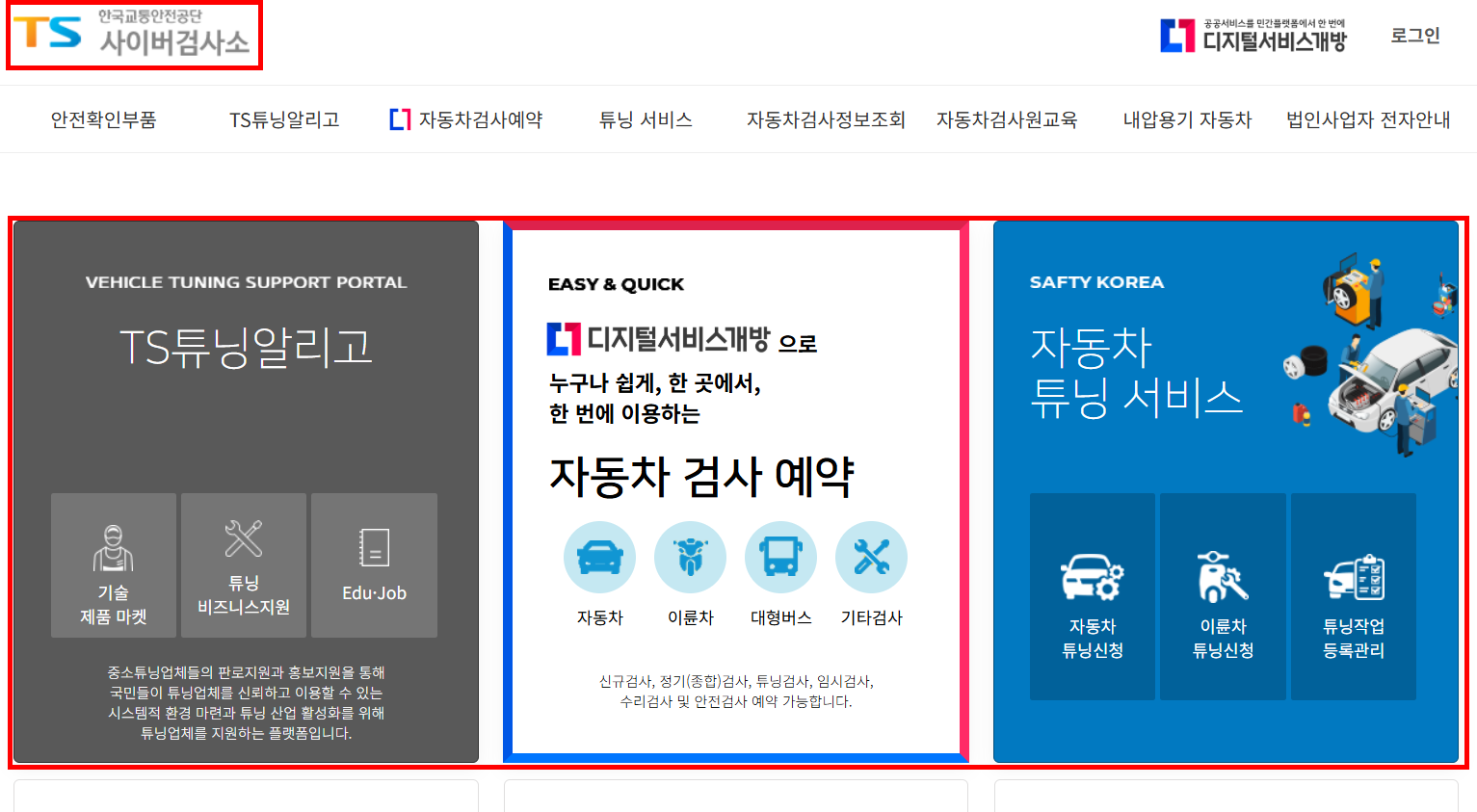The image size is (1477, 812).
Task: Click the TS 사이버검사소 logo
Action: click(133, 37)
